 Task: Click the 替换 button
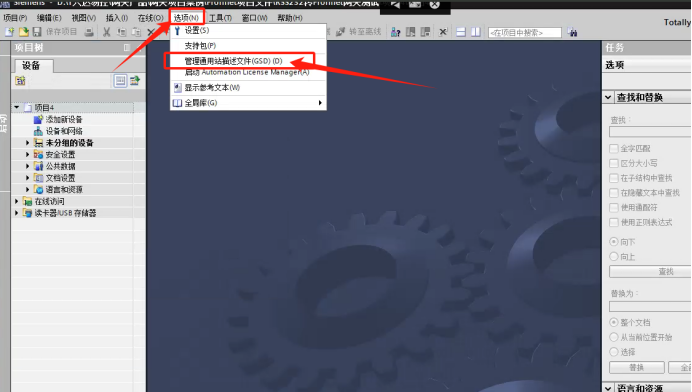pyautogui.click(x=636, y=367)
